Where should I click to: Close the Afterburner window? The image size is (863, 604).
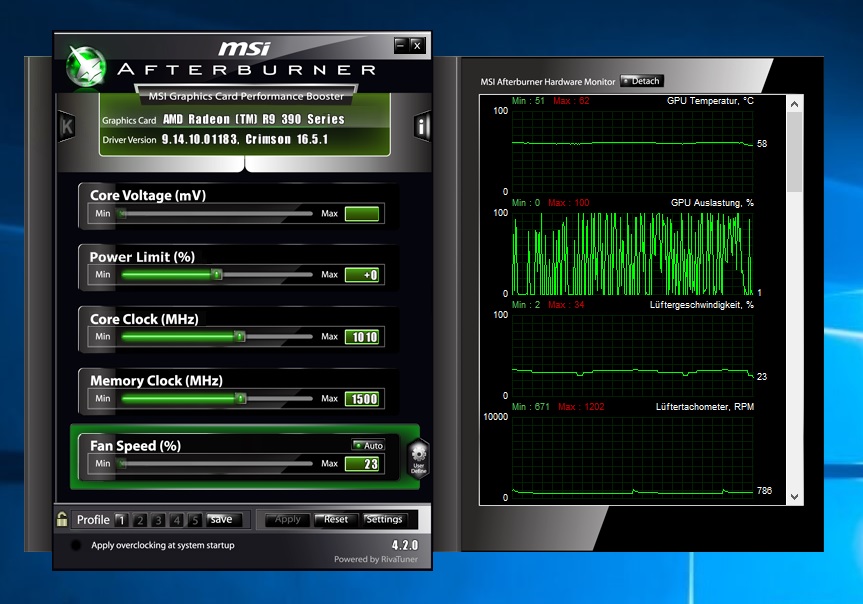pos(417,45)
